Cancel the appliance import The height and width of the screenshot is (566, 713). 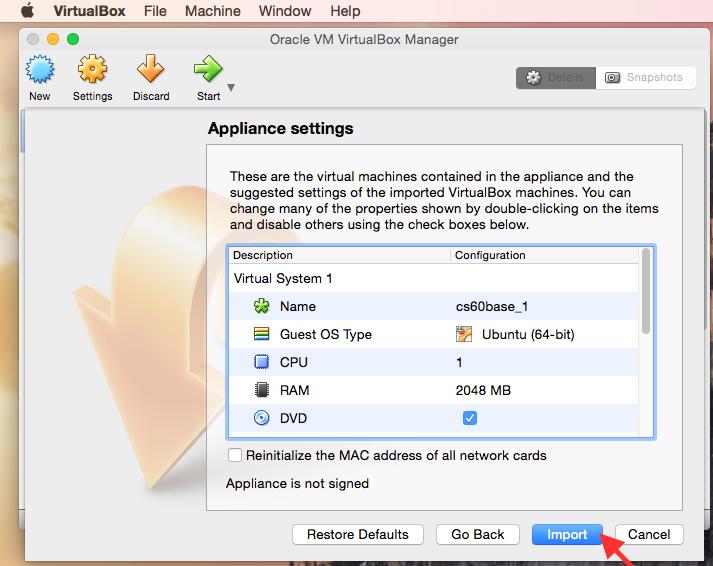coord(649,534)
